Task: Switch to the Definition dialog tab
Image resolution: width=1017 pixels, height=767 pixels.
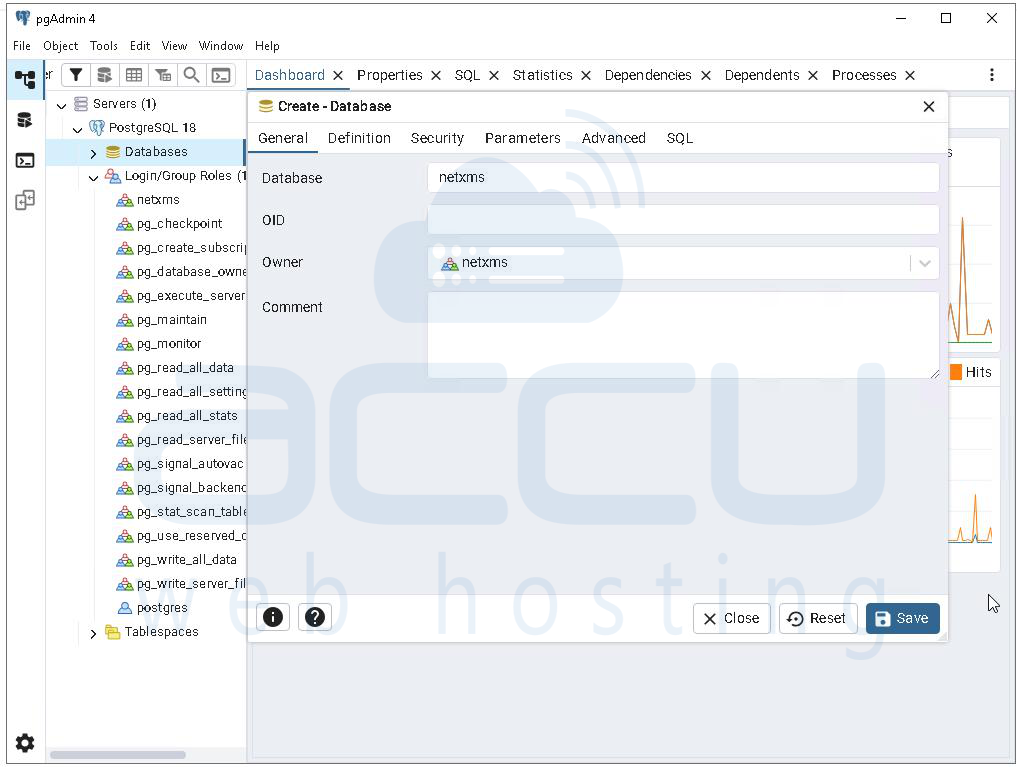Action: (x=359, y=138)
